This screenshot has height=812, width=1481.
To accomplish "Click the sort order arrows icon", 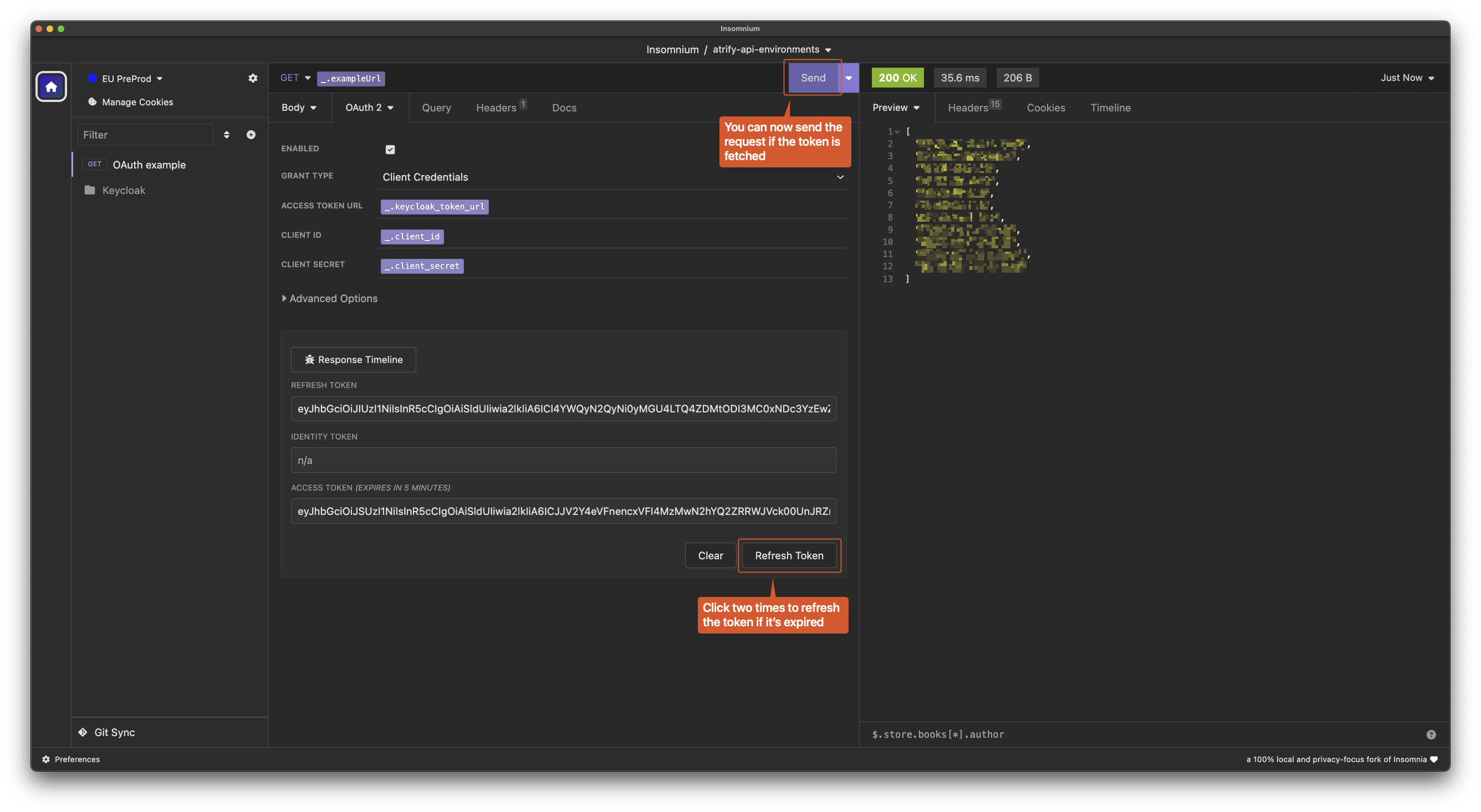I will coord(227,135).
